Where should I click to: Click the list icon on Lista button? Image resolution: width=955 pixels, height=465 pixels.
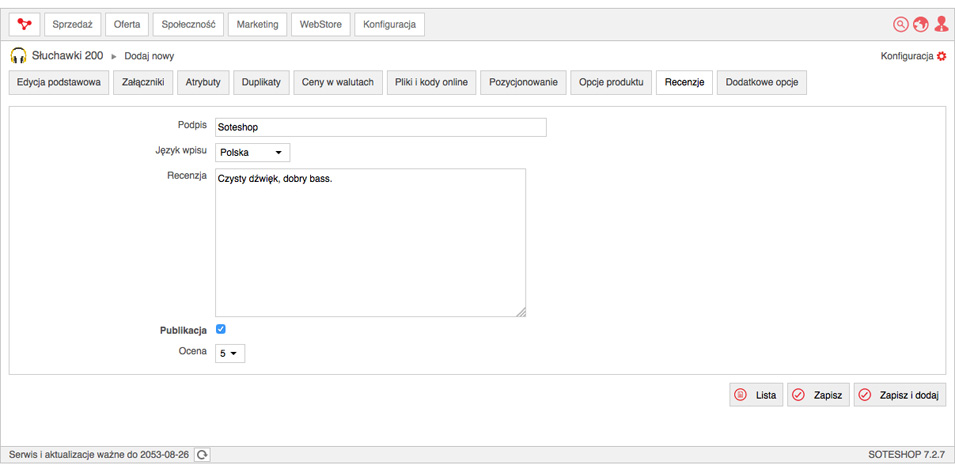740,395
